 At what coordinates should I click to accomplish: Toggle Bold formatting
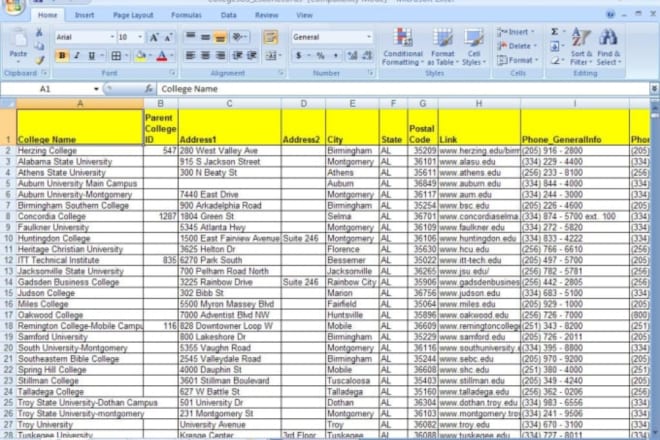click(x=62, y=56)
